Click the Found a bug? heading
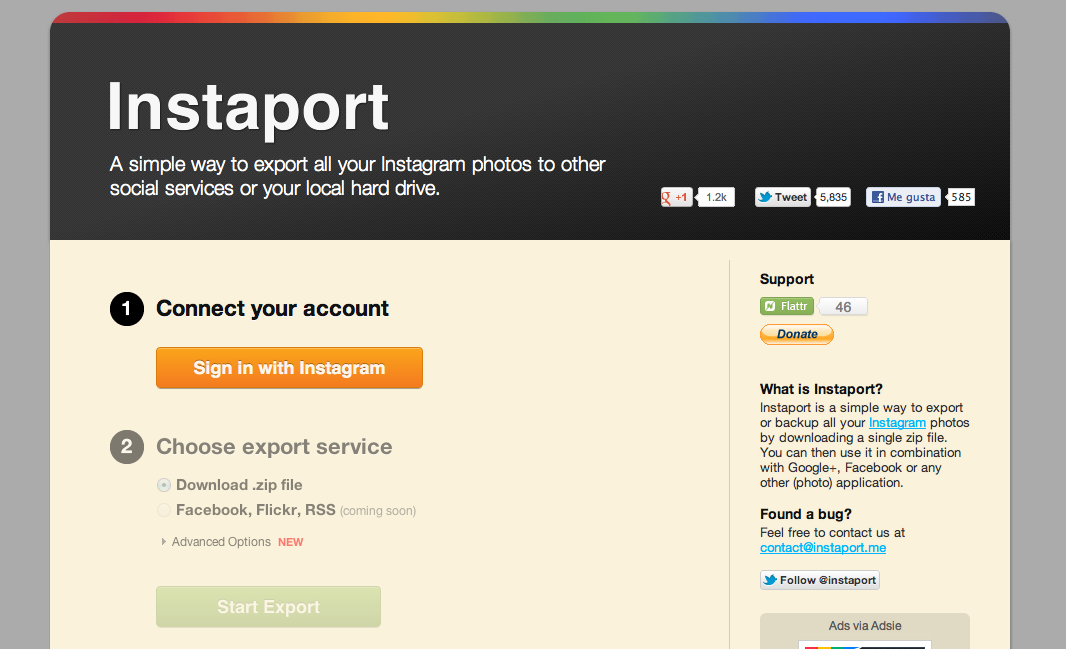This screenshot has width=1066, height=649. 806,514
